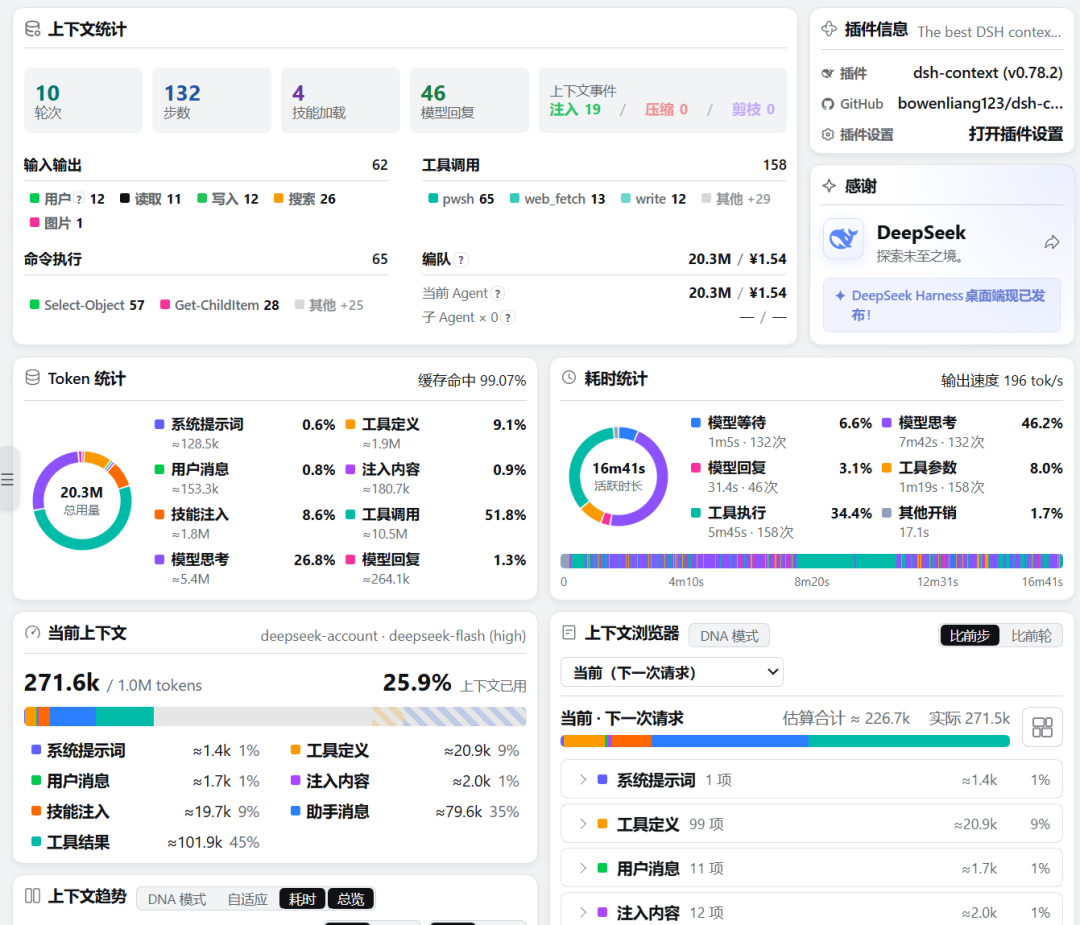The image size is (1080, 925).
Task: Click the share arrow beside DeepSeek
Action: 1052,242
